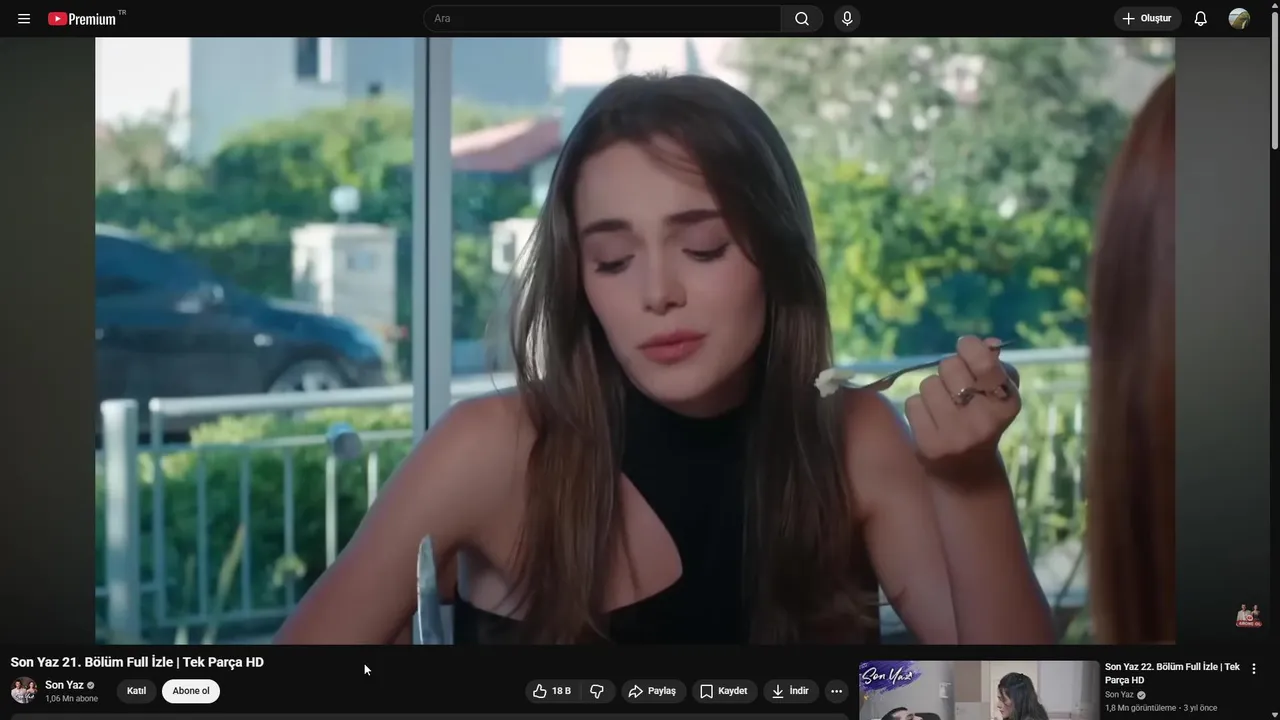Open the Oluştur create menu

pyautogui.click(x=1147, y=19)
